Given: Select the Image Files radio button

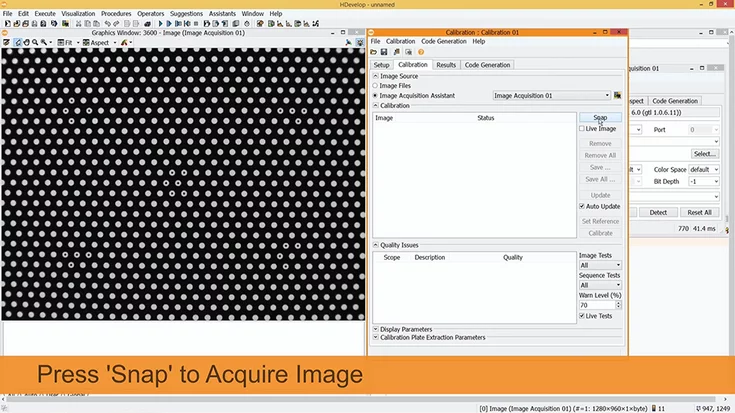Looking at the screenshot, I should [x=375, y=86].
